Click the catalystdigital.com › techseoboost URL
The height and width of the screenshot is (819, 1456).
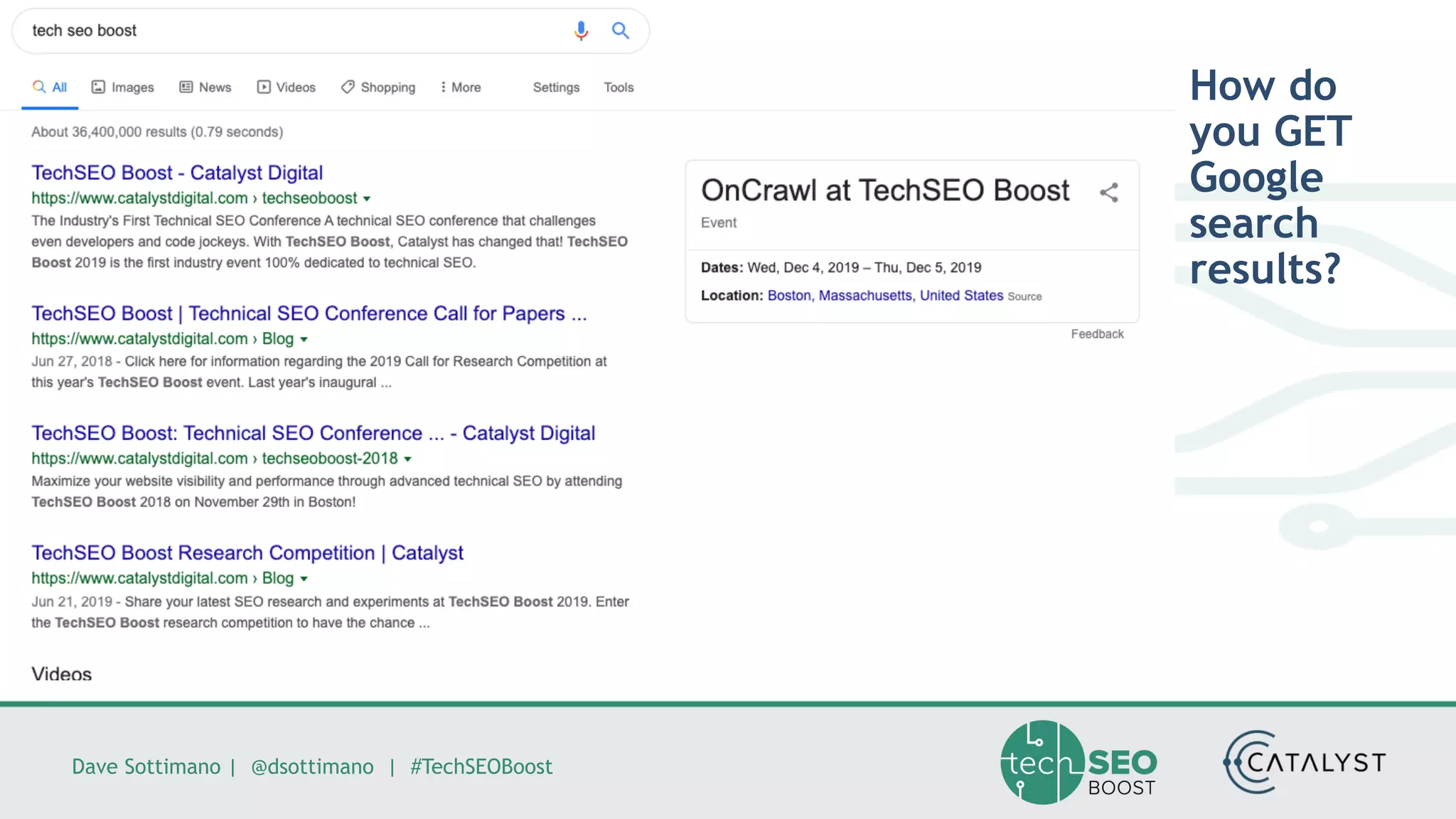pos(194,198)
